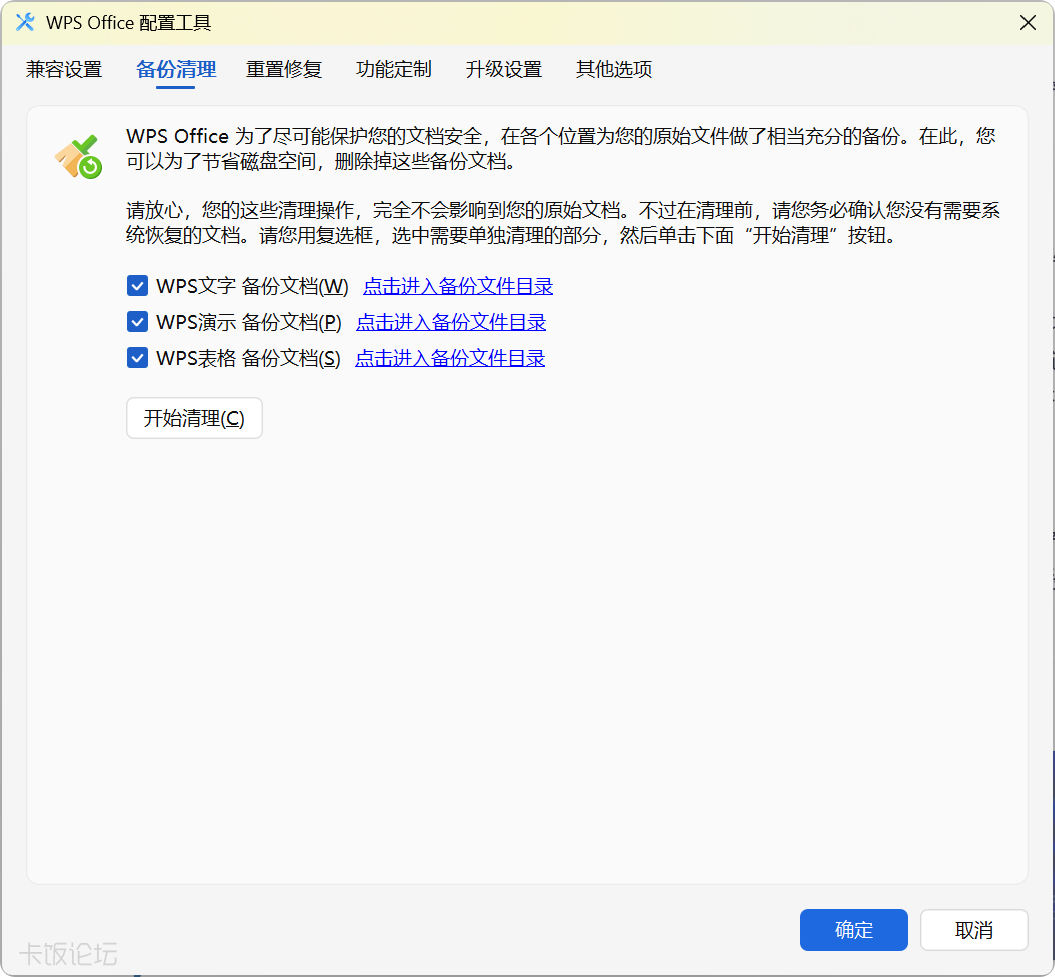Screen dimensions: 1055x977
Task: Select the 备份清理 tab
Action: [x=176, y=69]
